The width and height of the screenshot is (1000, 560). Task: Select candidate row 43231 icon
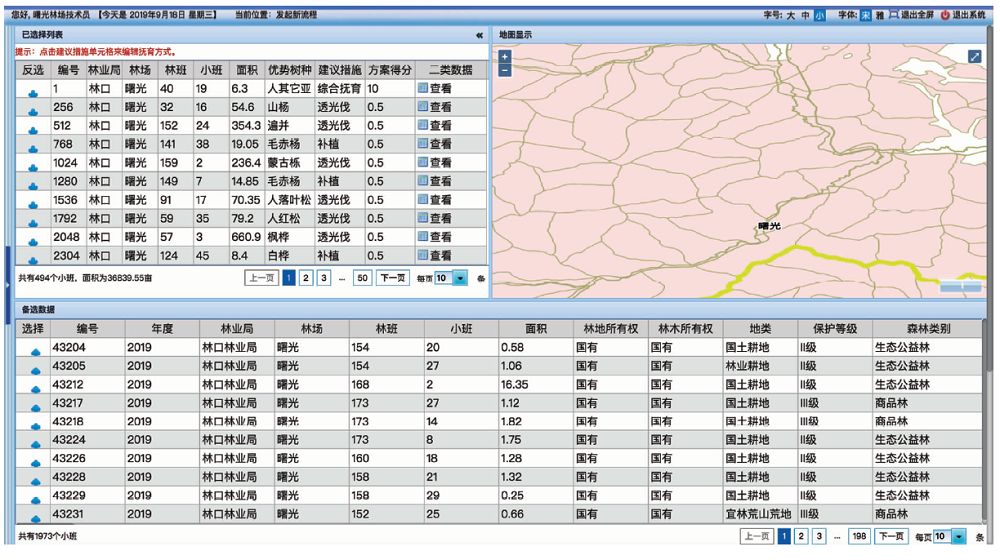click(x=34, y=516)
